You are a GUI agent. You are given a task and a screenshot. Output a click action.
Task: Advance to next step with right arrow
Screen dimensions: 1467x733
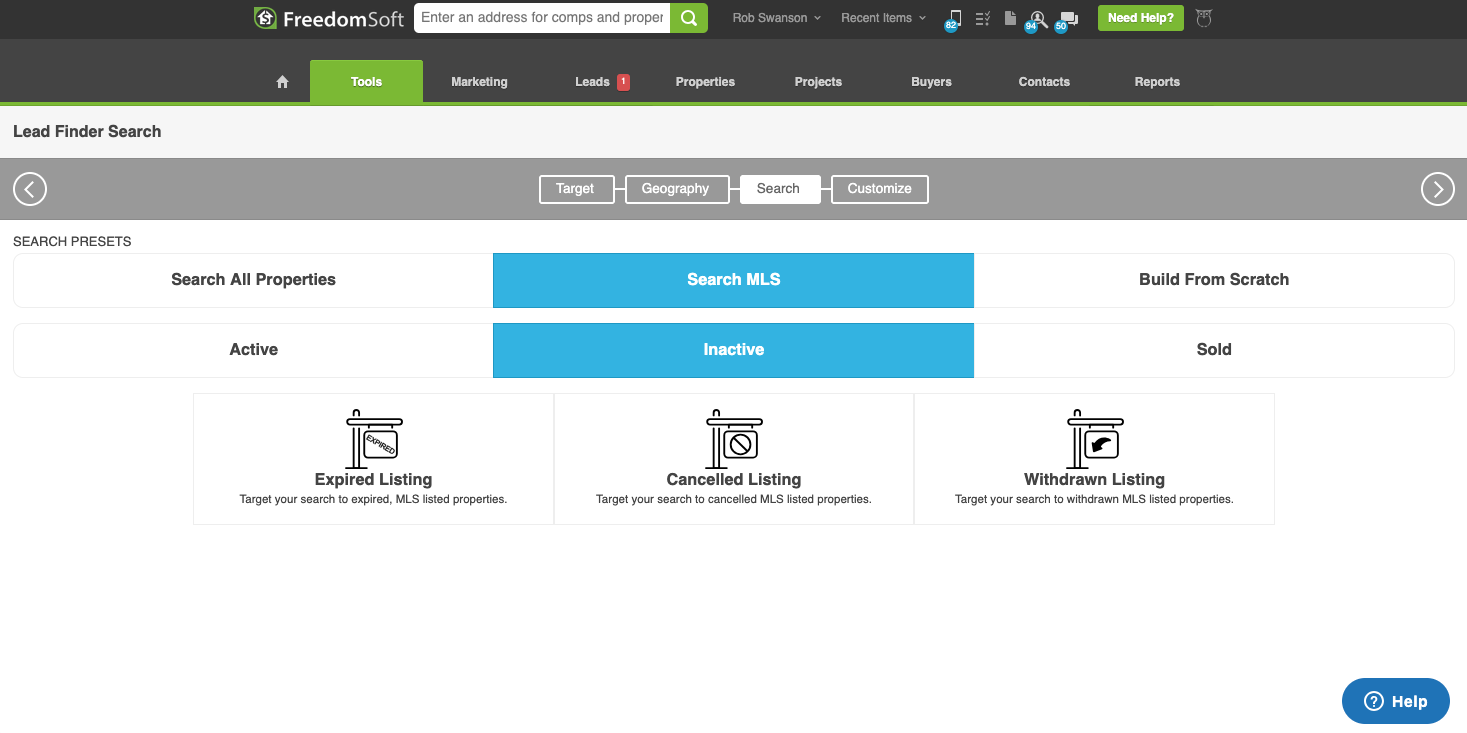(x=1437, y=189)
